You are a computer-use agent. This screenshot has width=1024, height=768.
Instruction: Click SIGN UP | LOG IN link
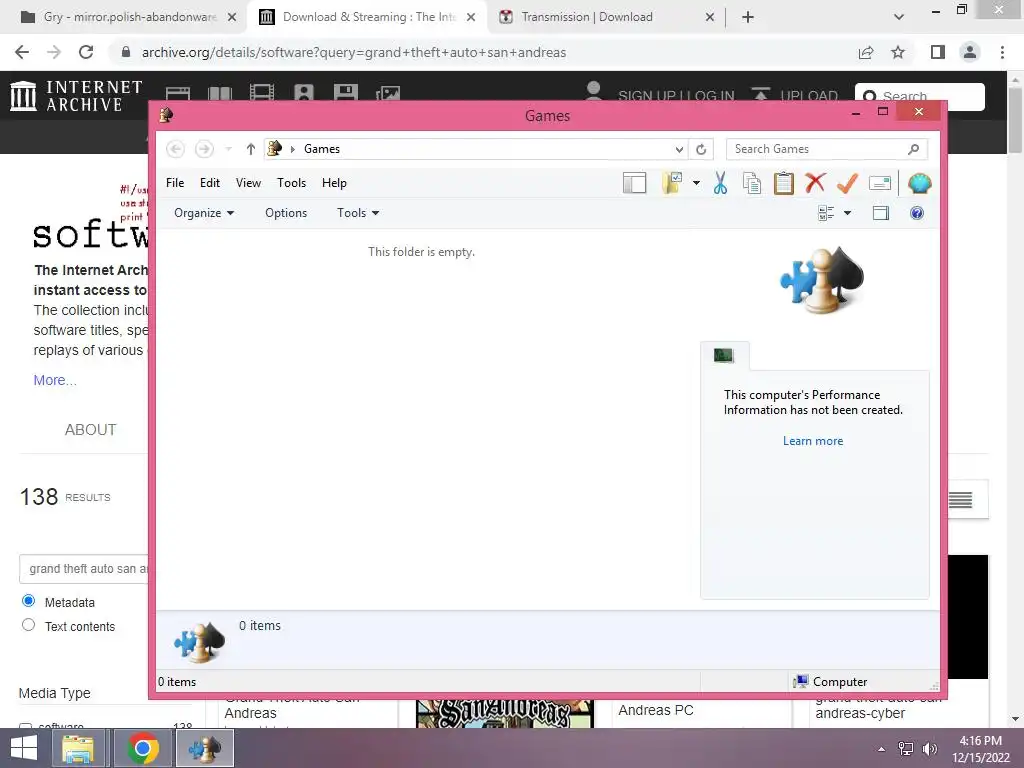(x=676, y=96)
